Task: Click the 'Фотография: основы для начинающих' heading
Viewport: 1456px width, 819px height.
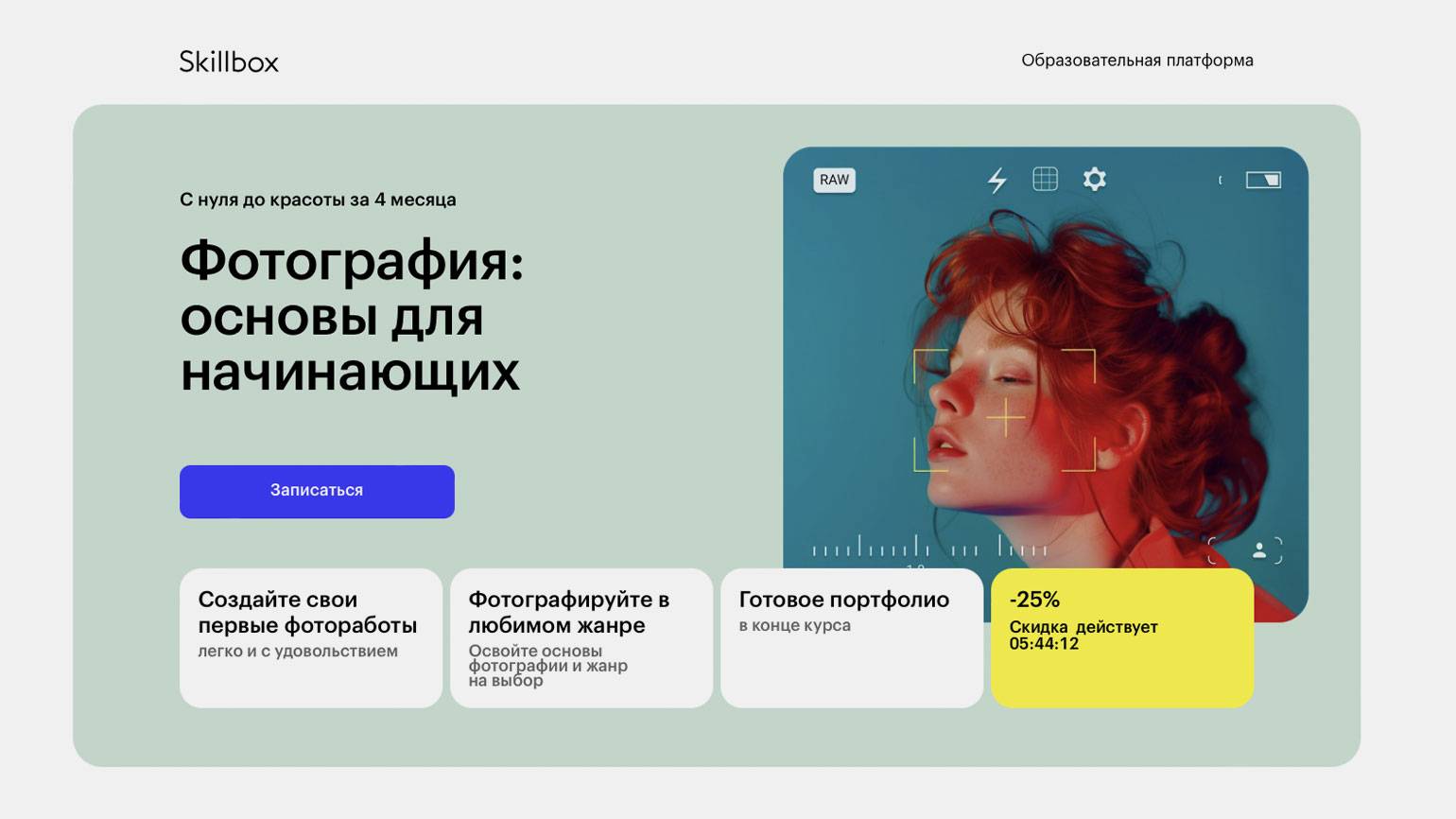Action: (x=352, y=316)
